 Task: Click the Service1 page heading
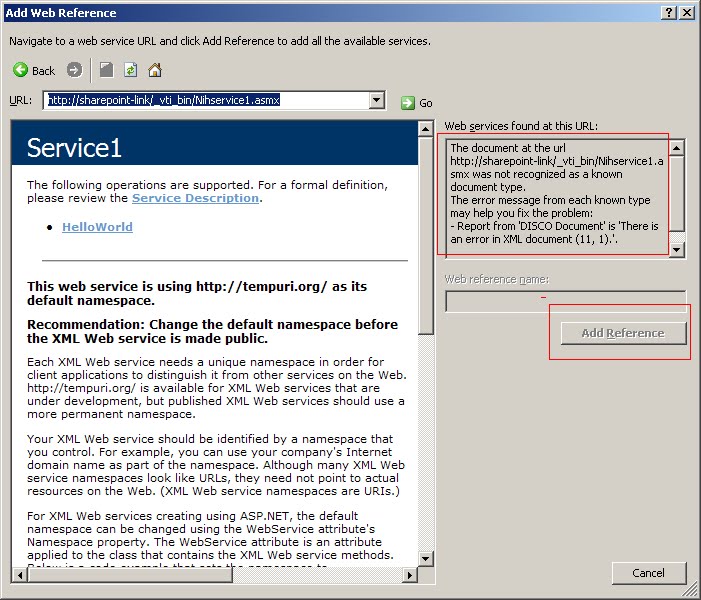(74, 148)
